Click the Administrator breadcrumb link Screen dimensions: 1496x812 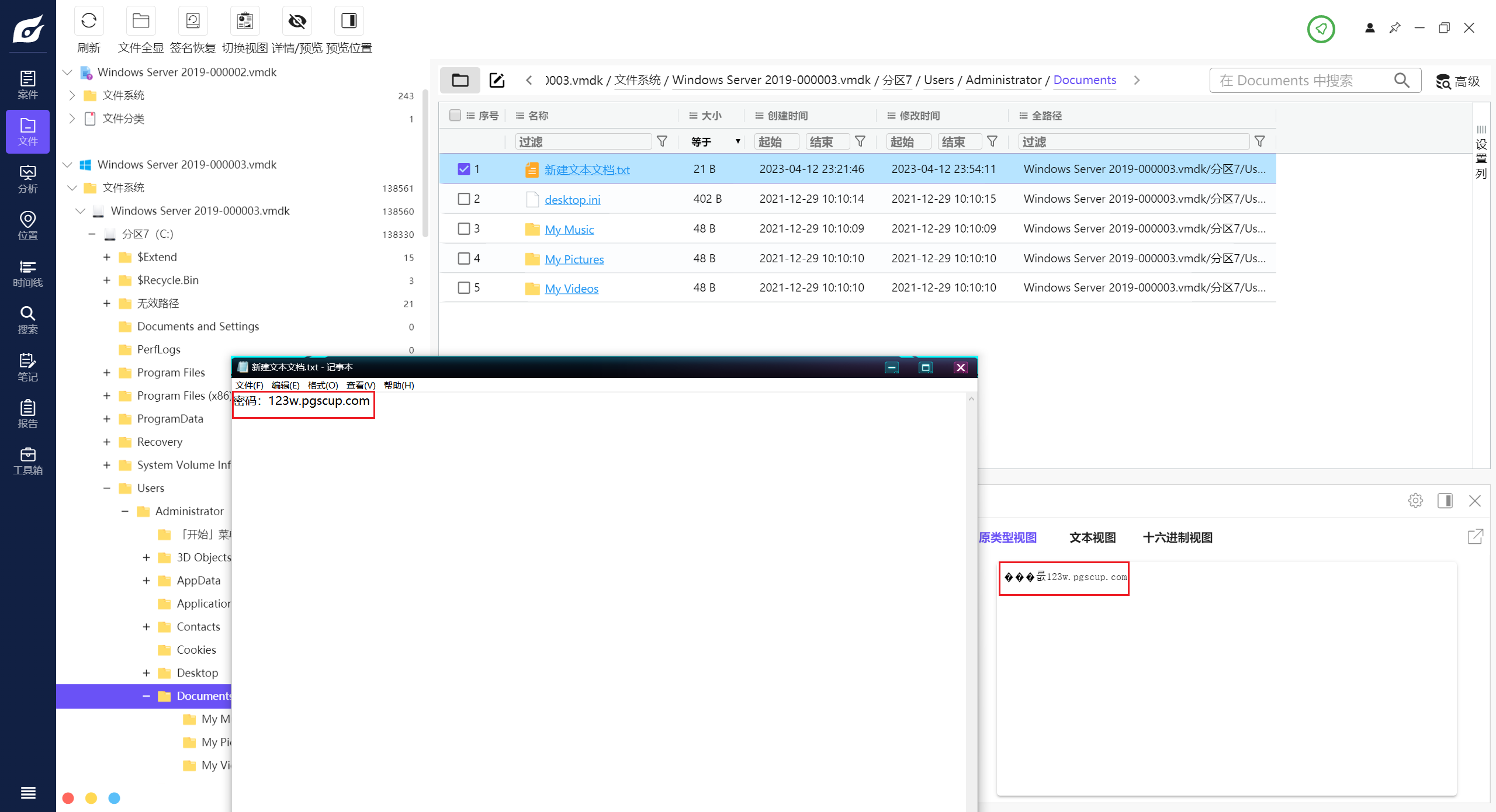pos(1003,80)
